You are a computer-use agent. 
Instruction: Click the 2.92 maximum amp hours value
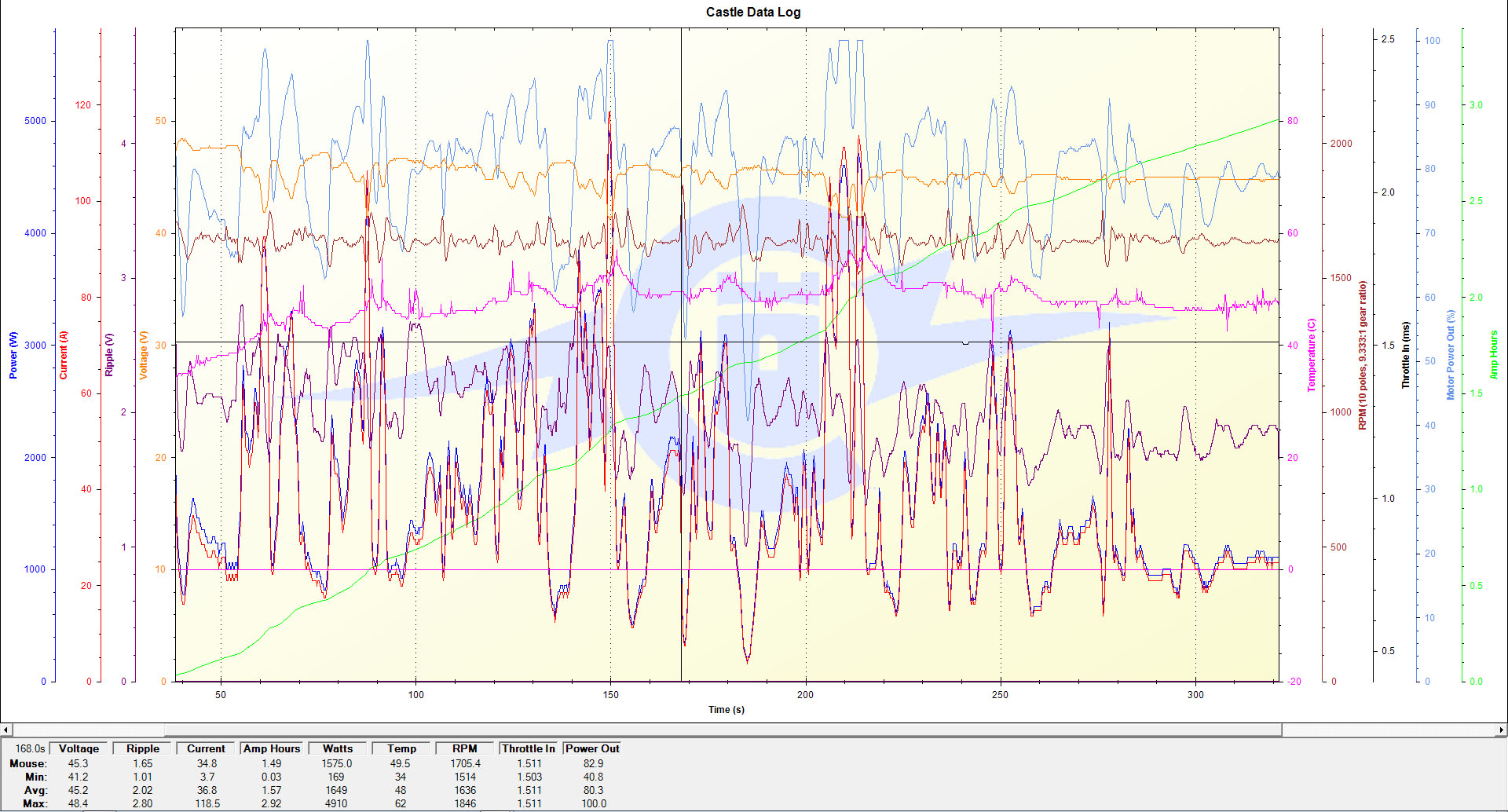click(271, 803)
